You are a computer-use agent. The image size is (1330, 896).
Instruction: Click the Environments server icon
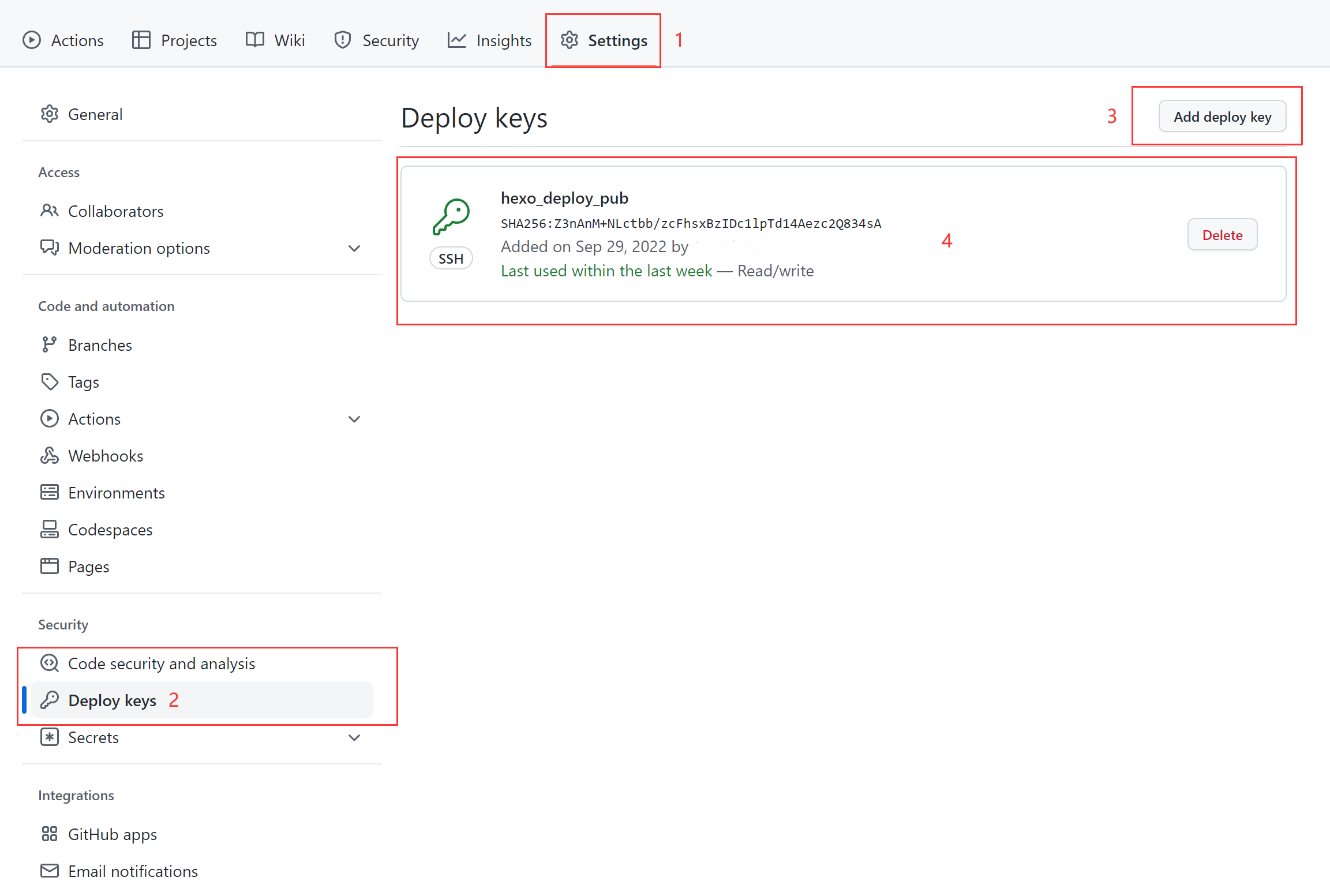pos(50,492)
